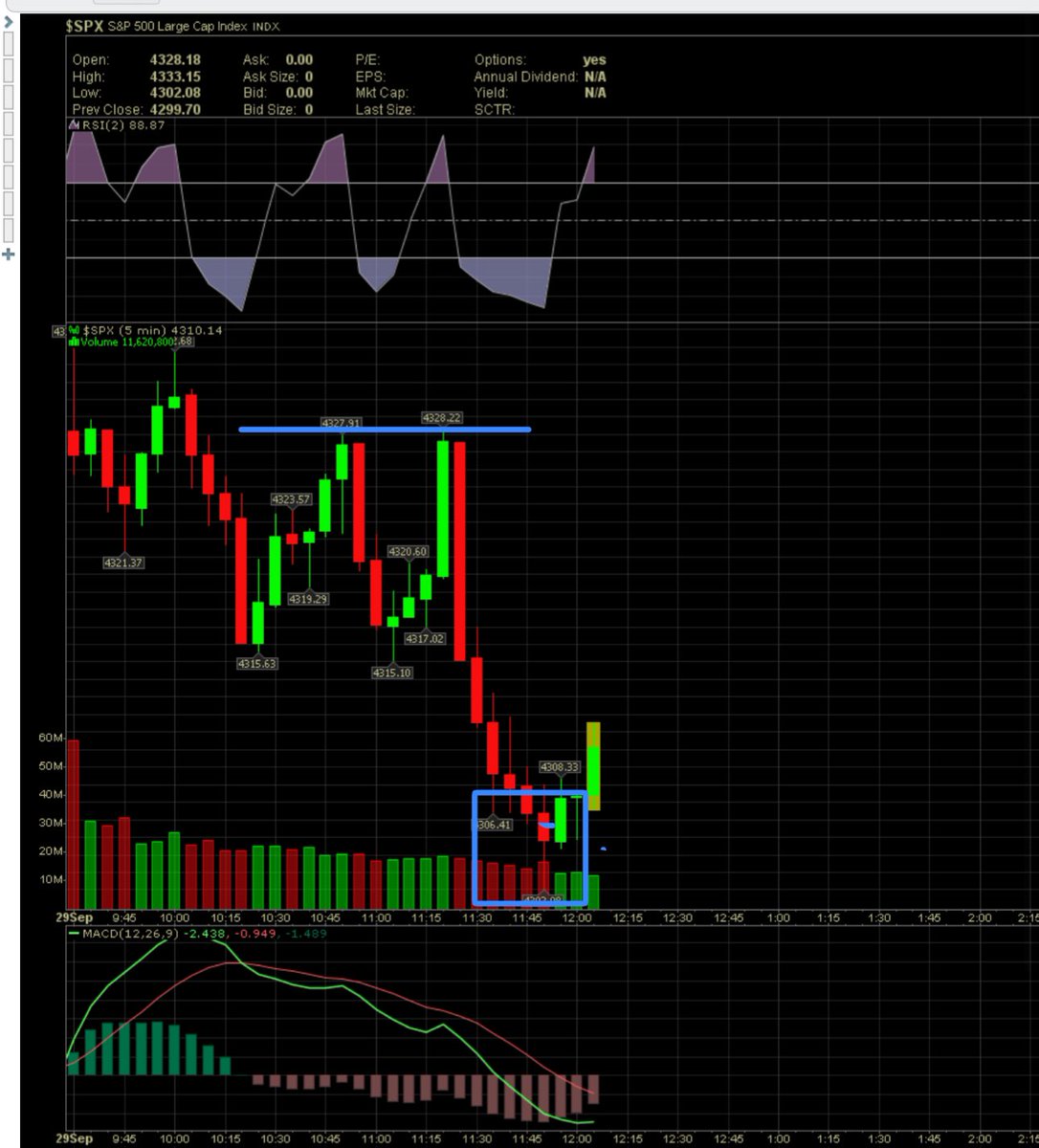
Task: Select the $SPX ticker symbol title
Action: click(x=83, y=27)
